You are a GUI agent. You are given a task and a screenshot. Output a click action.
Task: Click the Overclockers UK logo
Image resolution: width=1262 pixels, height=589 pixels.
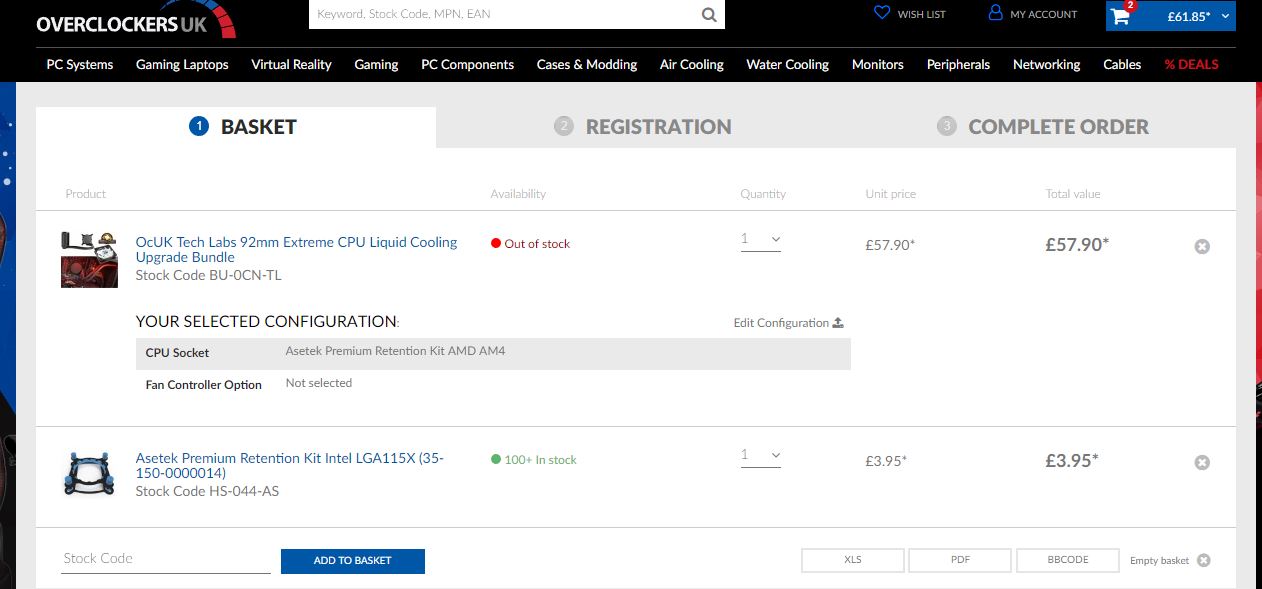coord(135,22)
